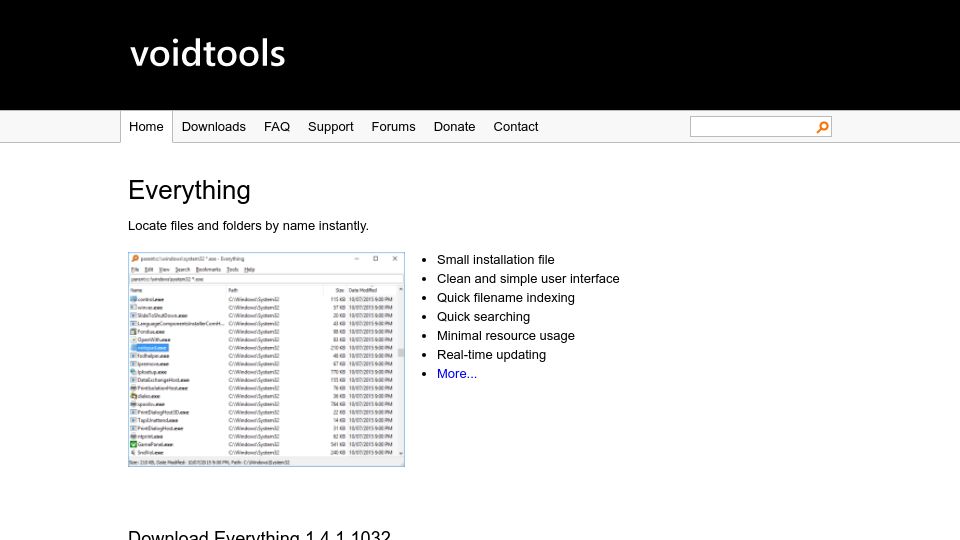
Task: Click the orange search magnifier icon
Action: (822, 127)
